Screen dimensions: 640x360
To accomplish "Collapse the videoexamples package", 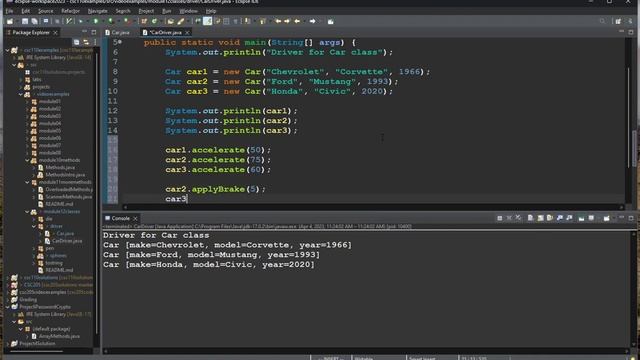I will (21, 94).
